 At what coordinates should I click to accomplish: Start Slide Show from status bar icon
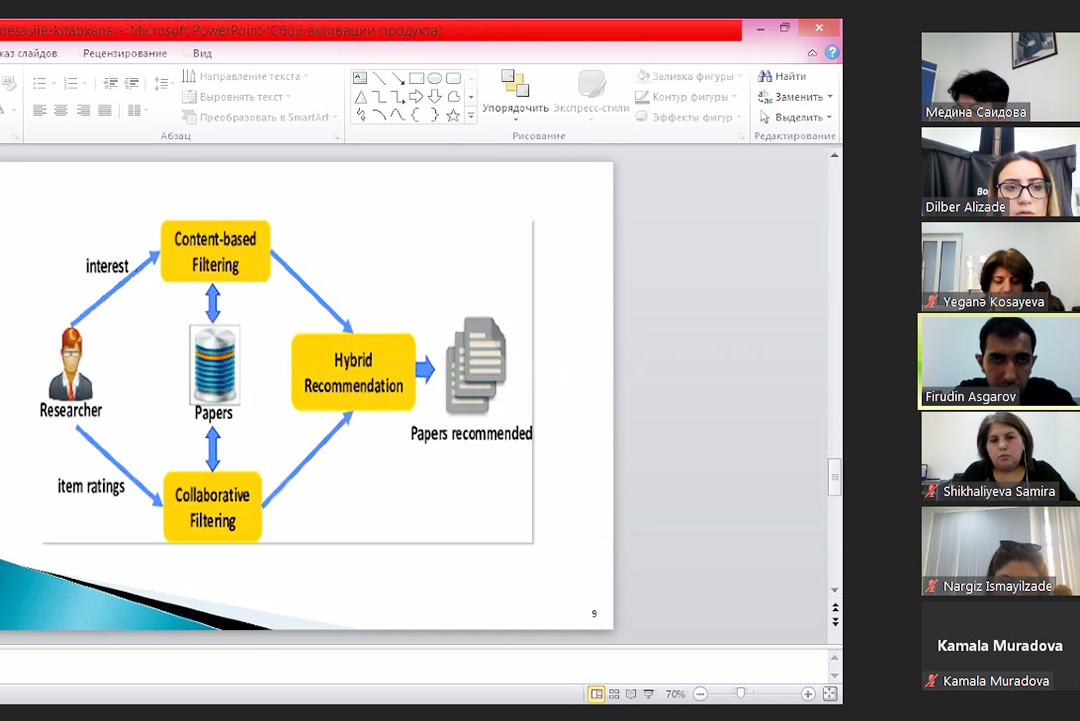(648, 694)
